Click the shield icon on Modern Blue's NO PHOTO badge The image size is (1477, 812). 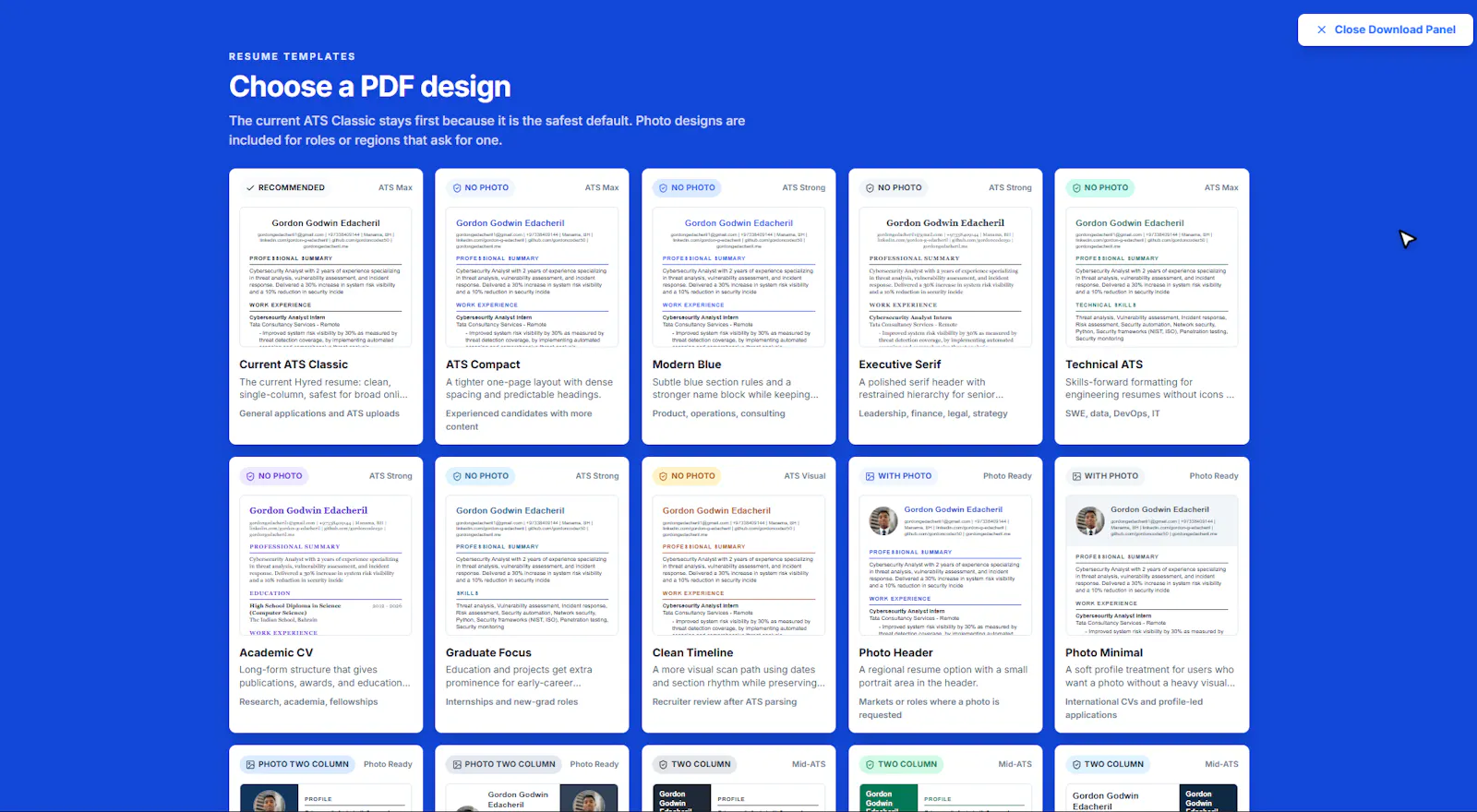click(x=663, y=188)
